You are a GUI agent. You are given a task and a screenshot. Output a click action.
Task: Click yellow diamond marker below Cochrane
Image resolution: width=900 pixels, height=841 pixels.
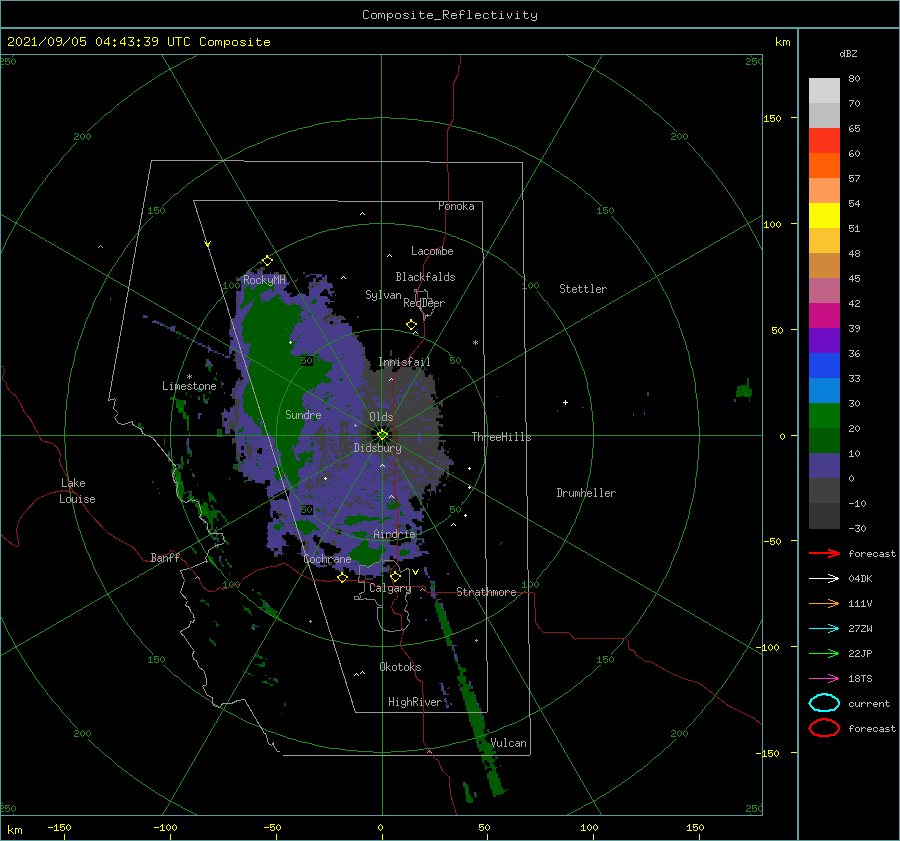click(x=343, y=577)
